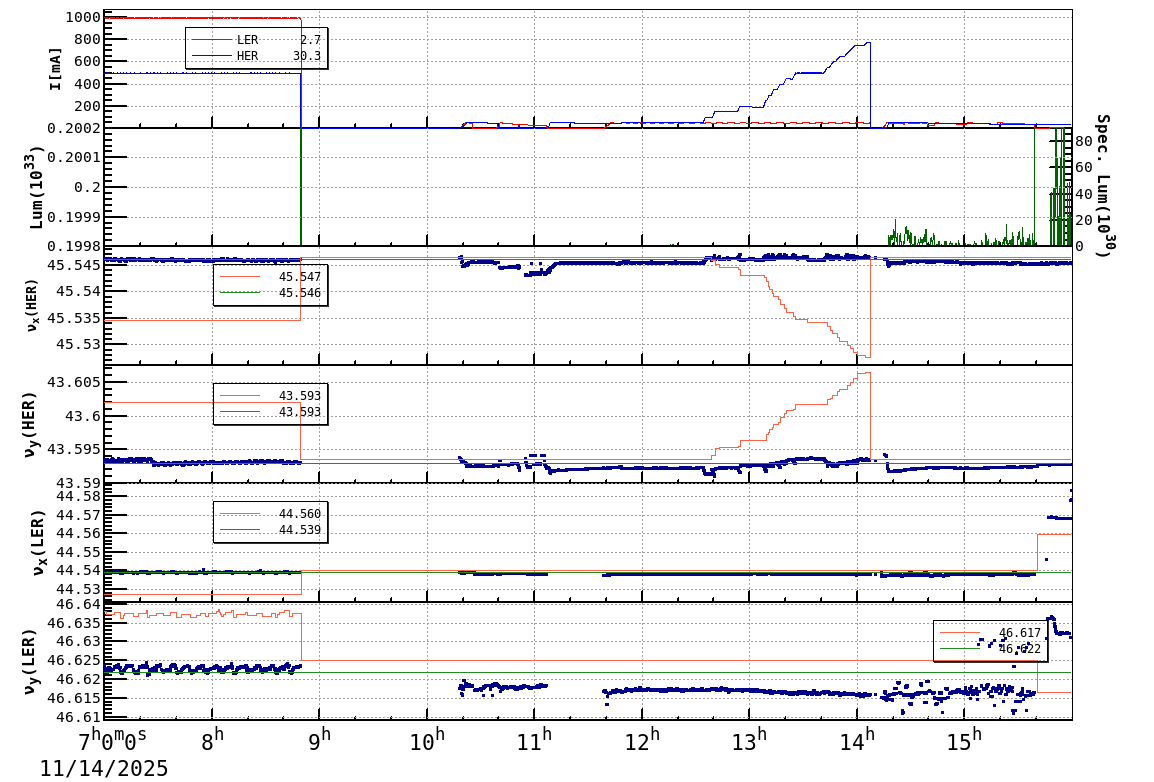Click the 45.547 legend entry
This screenshot has width=1154, height=782.
tap(270, 277)
